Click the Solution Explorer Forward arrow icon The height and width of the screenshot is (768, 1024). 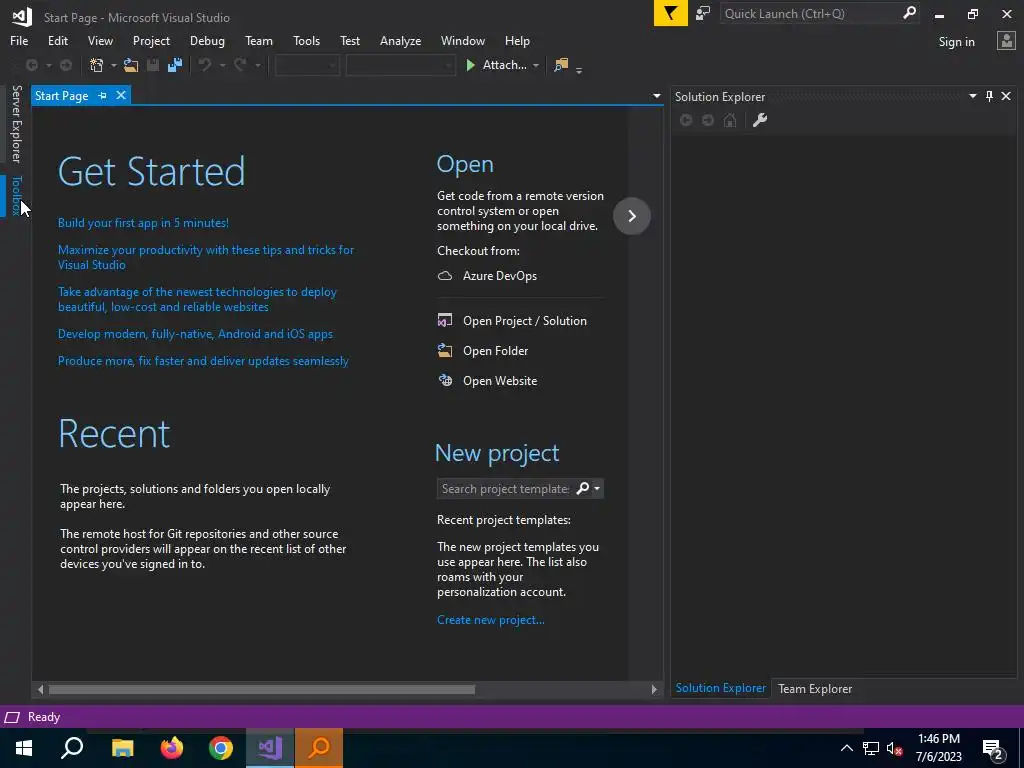click(x=708, y=120)
